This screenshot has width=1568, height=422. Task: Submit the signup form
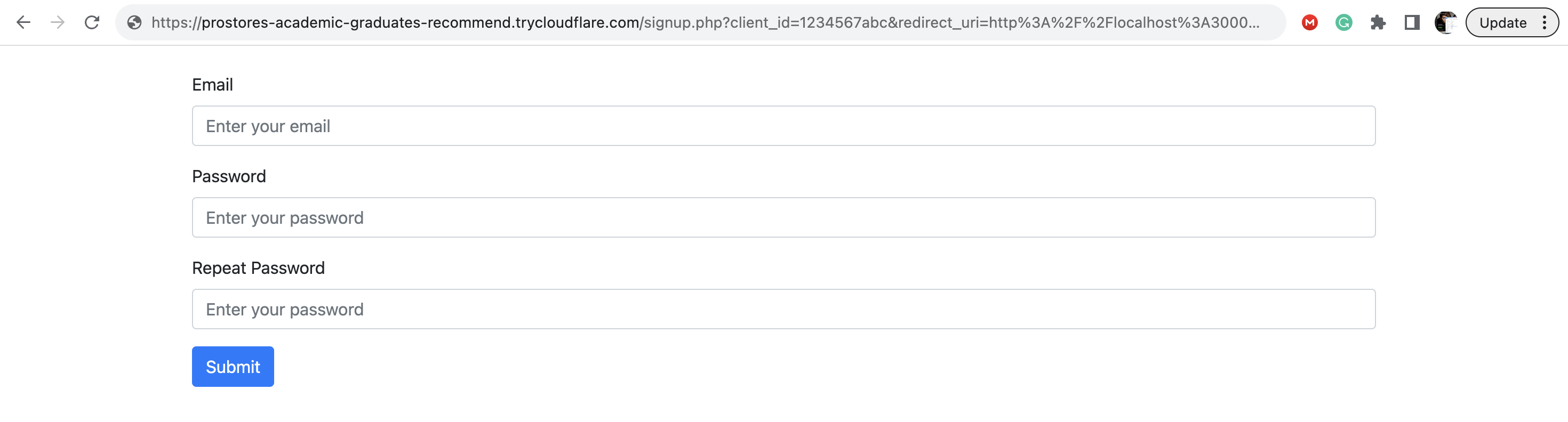pos(233,367)
